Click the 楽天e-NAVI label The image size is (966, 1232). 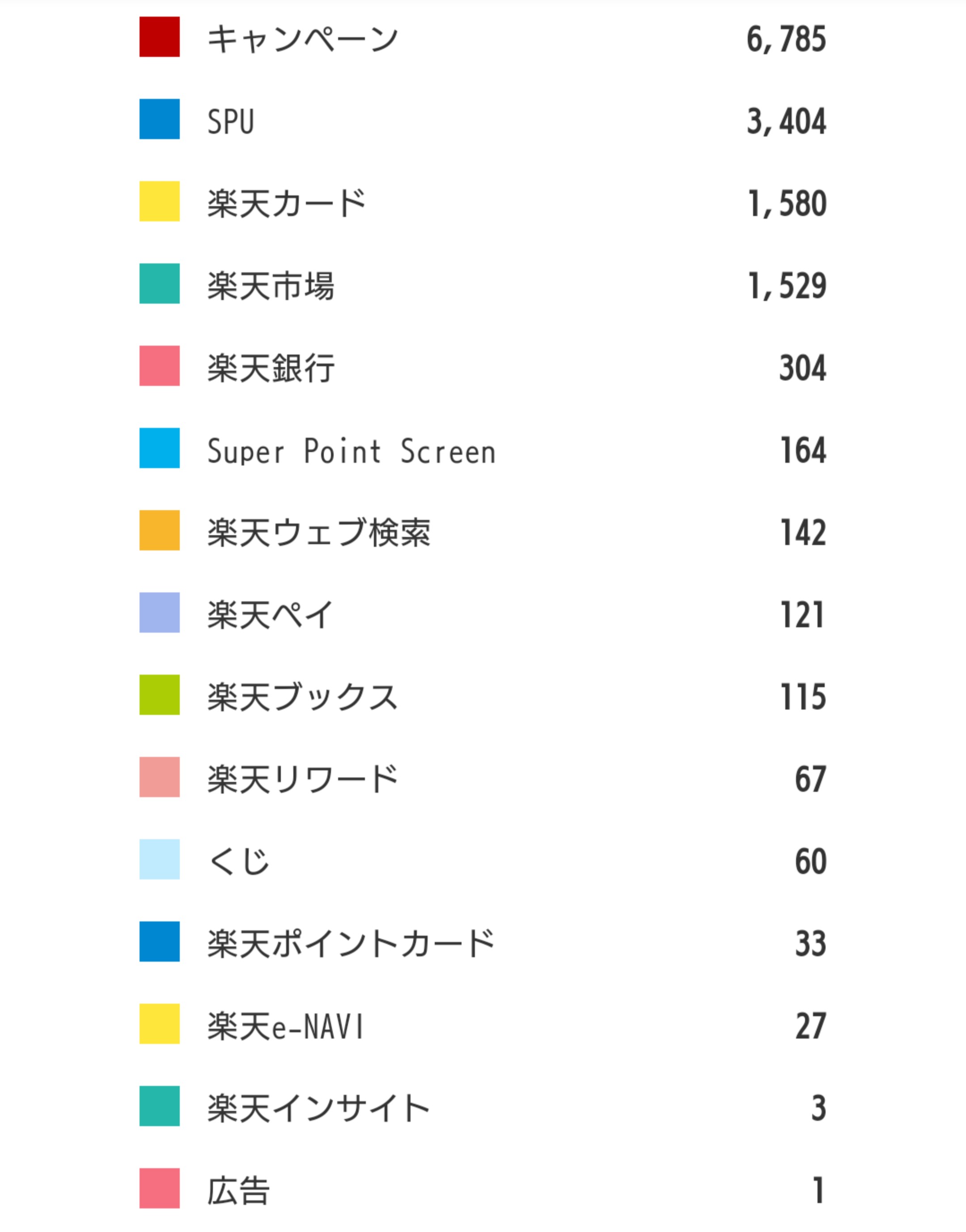286,1026
